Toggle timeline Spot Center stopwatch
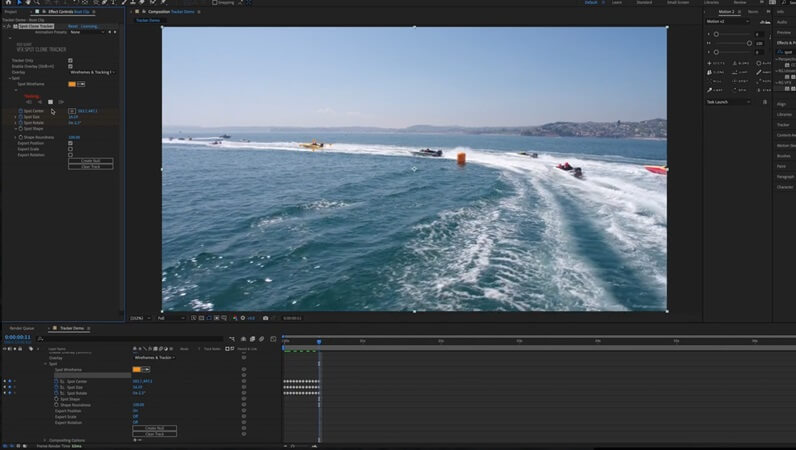This screenshot has height=450, width=796. (x=56, y=381)
